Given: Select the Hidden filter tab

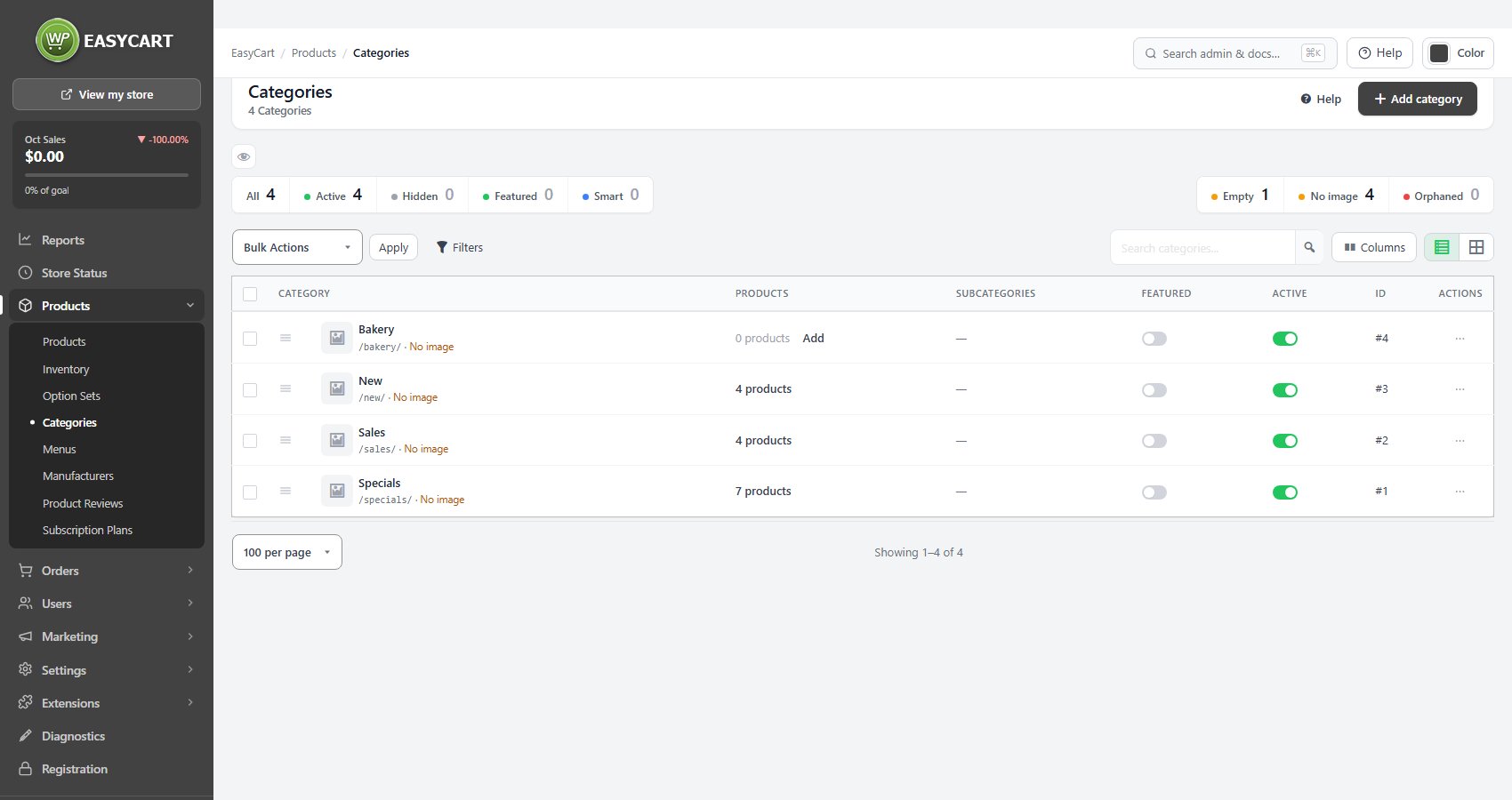Looking at the screenshot, I should (422, 196).
